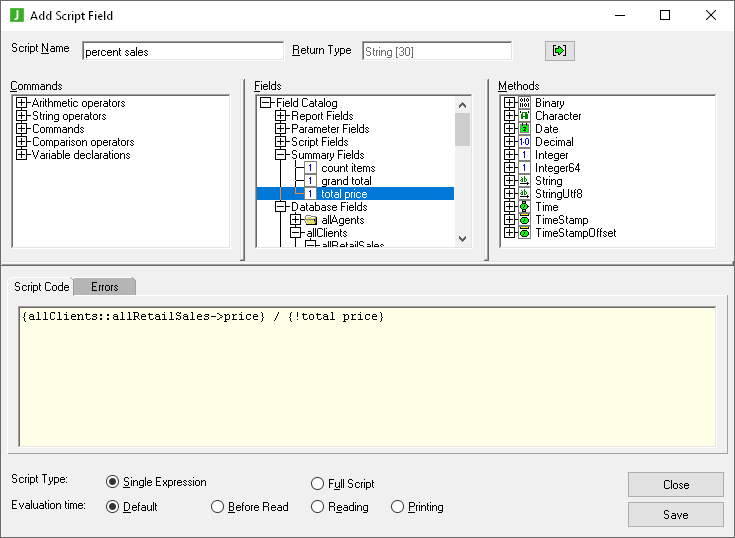The width and height of the screenshot is (735, 538).
Task: Click the Script Name input field
Action: click(x=182, y=51)
